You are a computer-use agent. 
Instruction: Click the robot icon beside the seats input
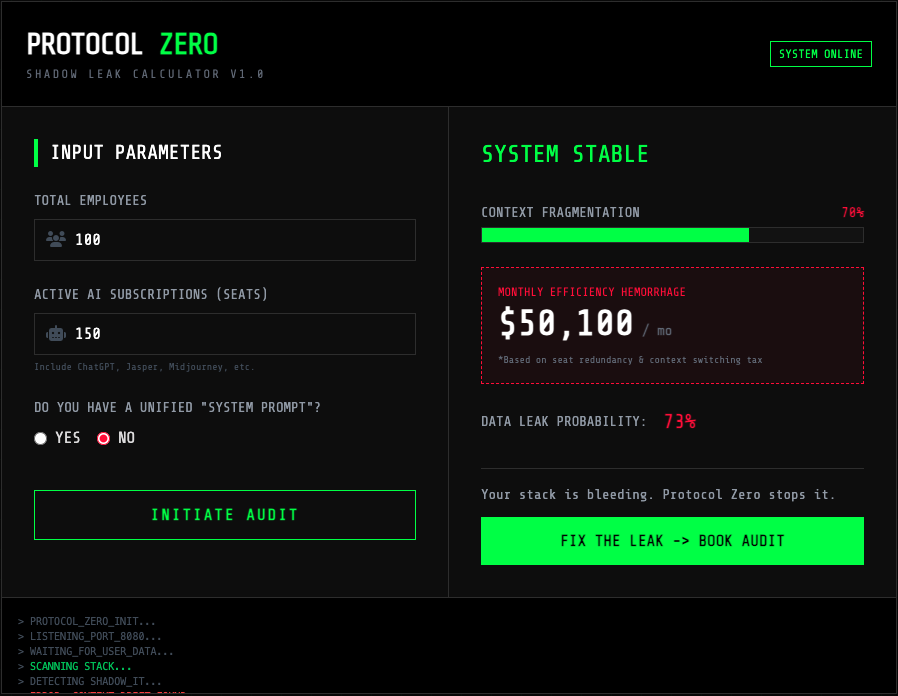58,333
